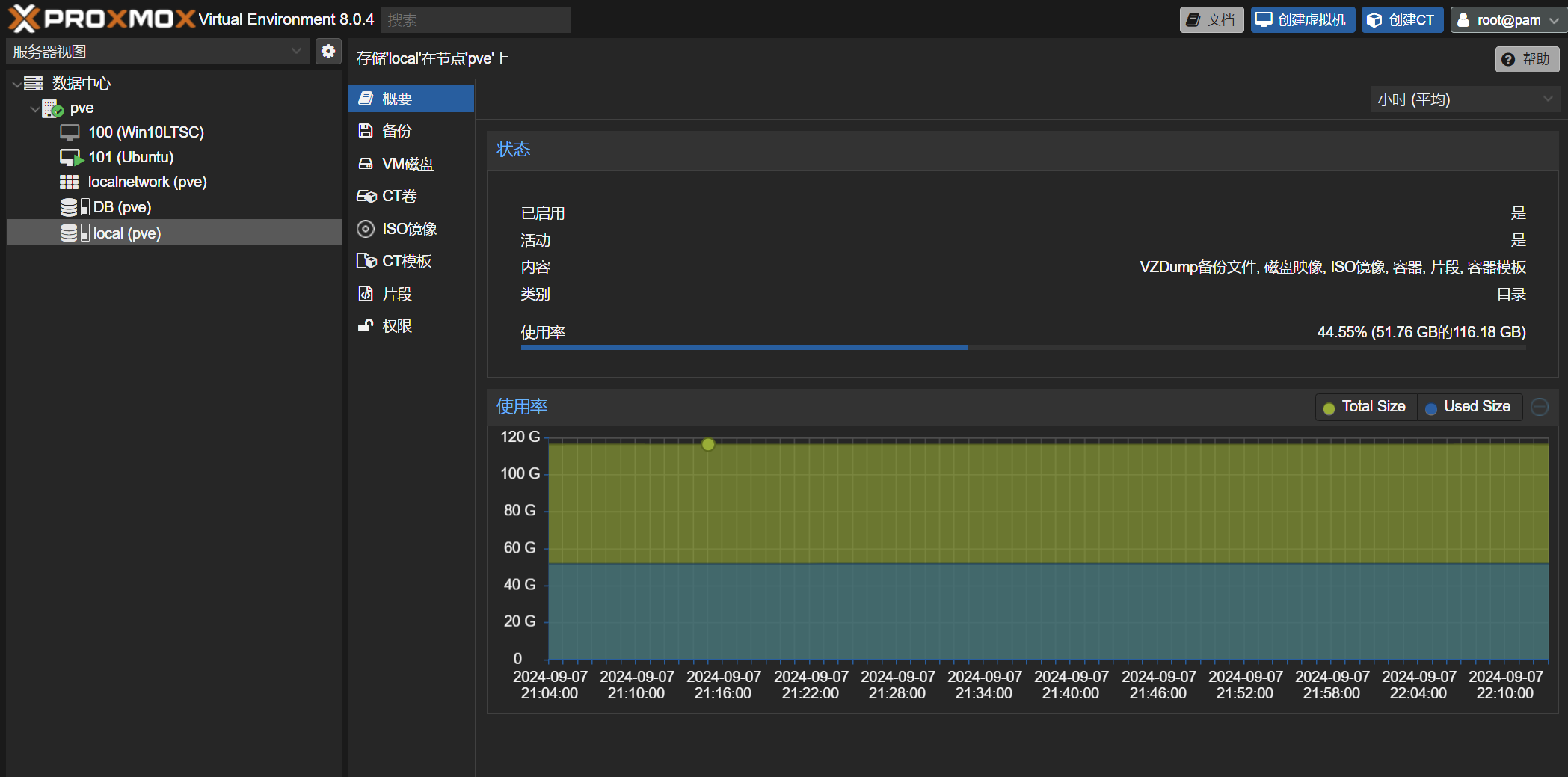1568x777 pixels.
Task: Click the 片段 snippet file icon
Action: pyautogui.click(x=366, y=294)
